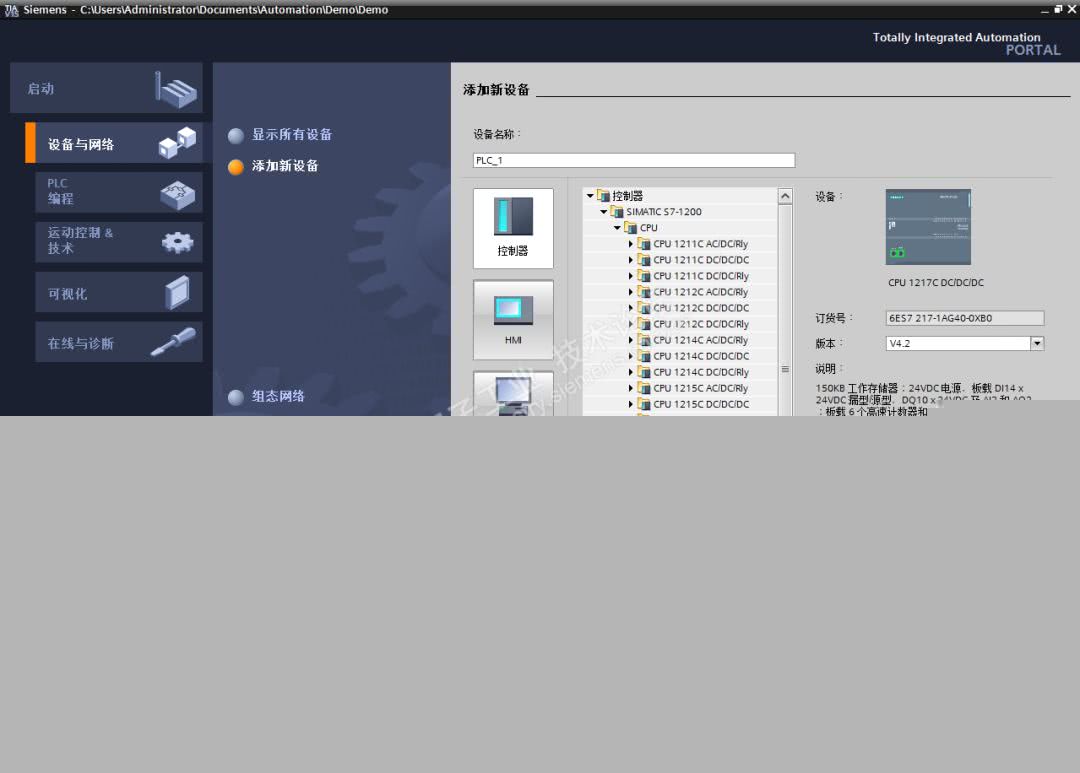Open the 运动控制 & 技术 section
This screenshot has height=773, width=1080.
click(x=118, y=242)
